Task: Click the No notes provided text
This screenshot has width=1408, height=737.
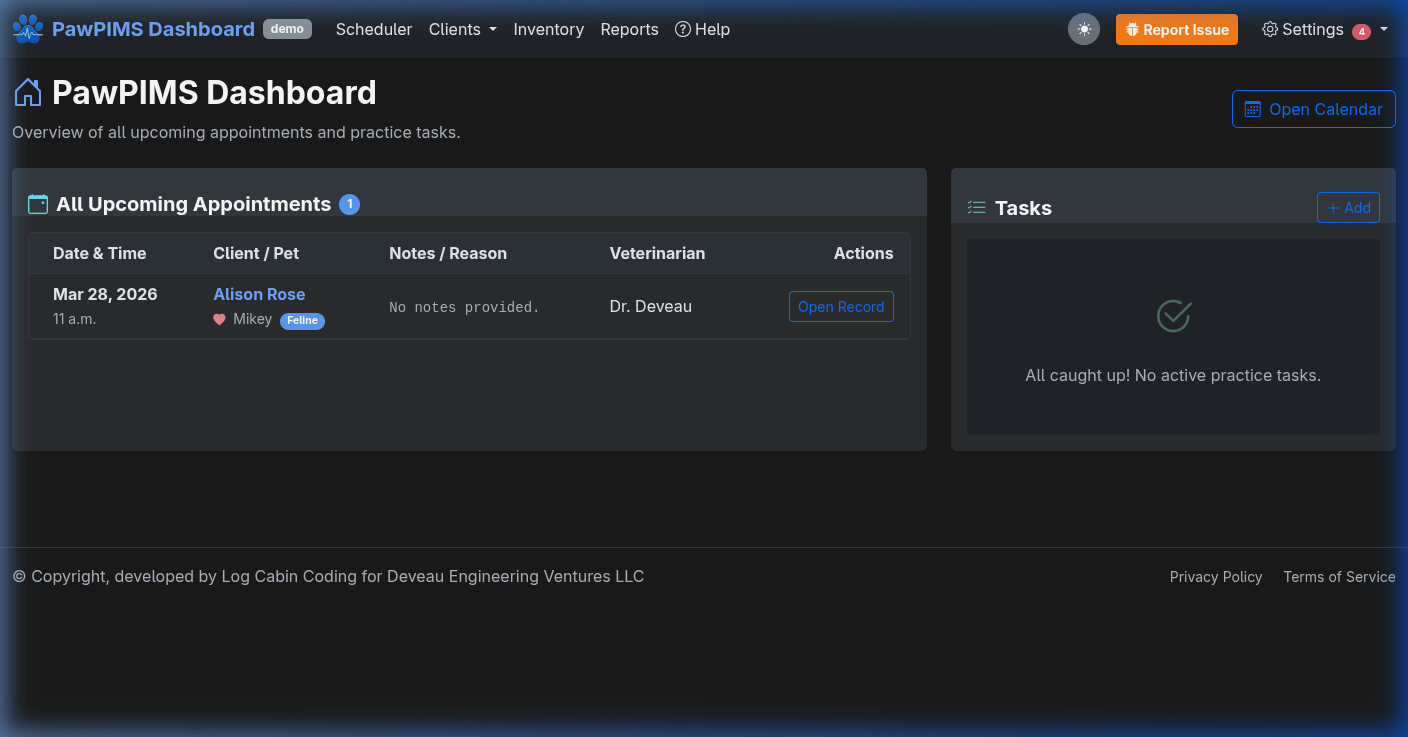Action: coord(464,307)
